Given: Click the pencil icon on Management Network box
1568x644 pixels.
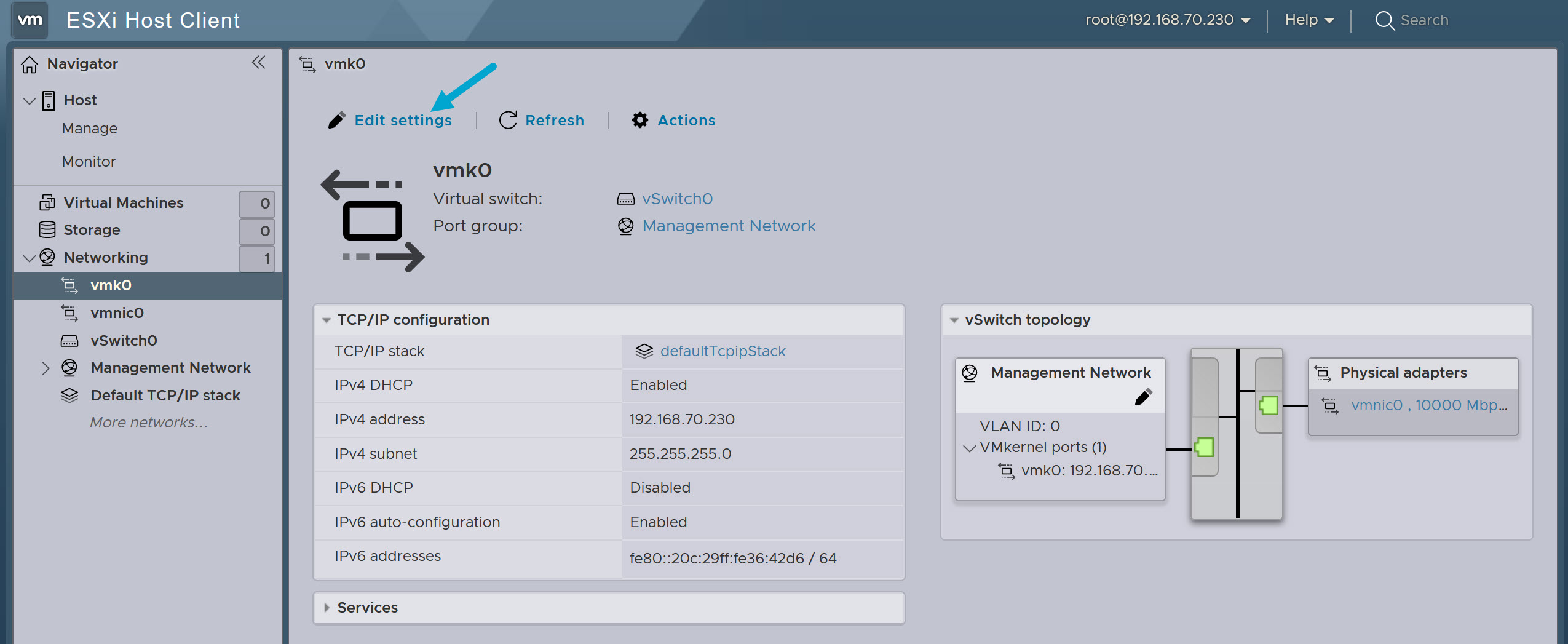Looking at the screenshot, I should click(x=1142, y=397).
